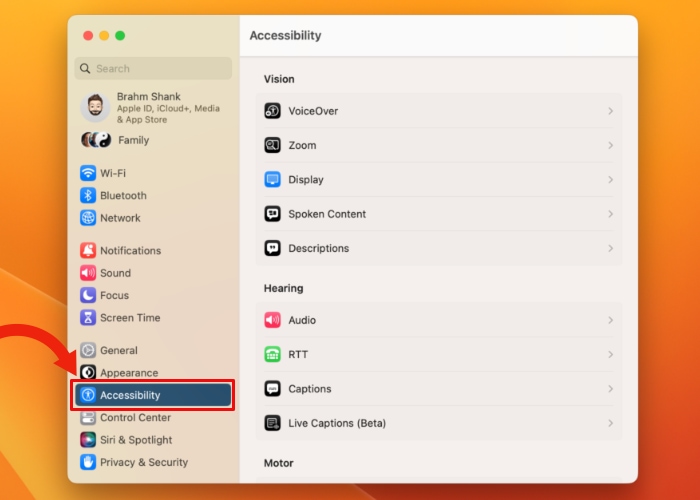The width and height of the screenshot is (700, 500).
Task: Minimize window with yellow button
Action: click(x=104, y=35)
